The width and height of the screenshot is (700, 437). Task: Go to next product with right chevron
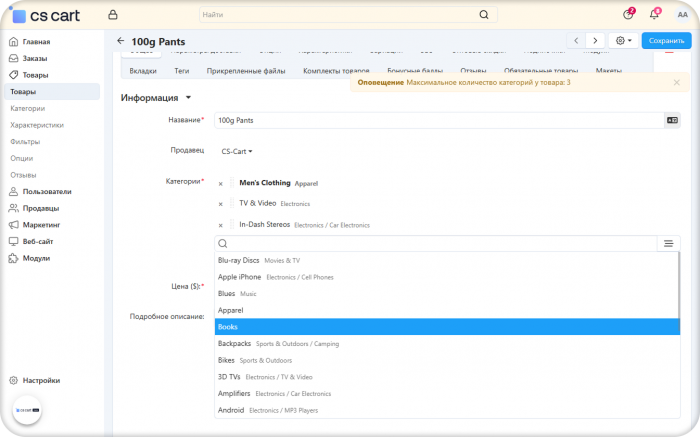click(595, 41)
